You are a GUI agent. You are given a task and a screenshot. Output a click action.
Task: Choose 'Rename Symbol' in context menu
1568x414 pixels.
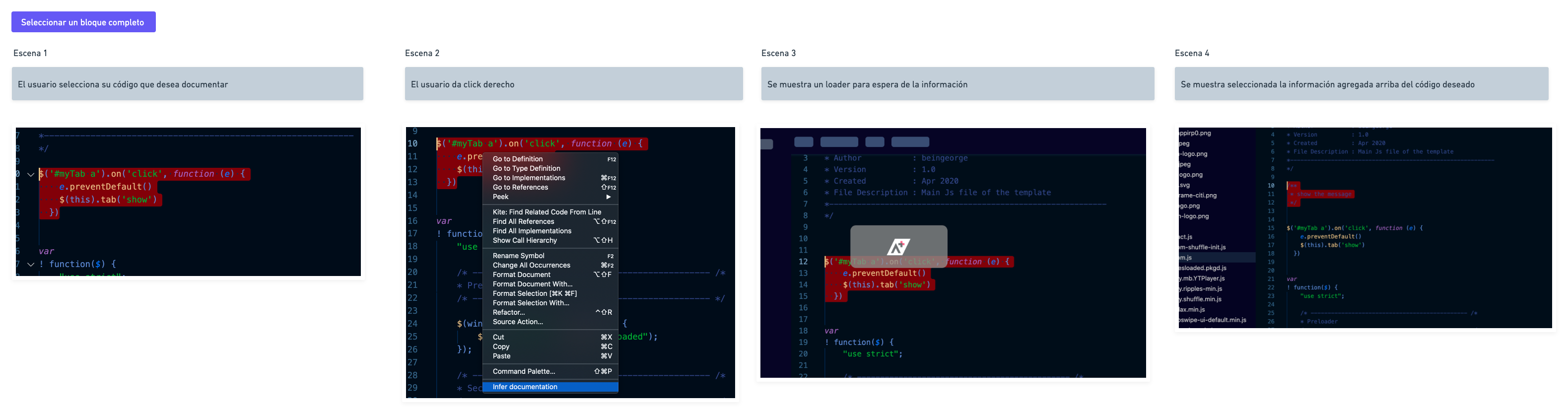550,256
